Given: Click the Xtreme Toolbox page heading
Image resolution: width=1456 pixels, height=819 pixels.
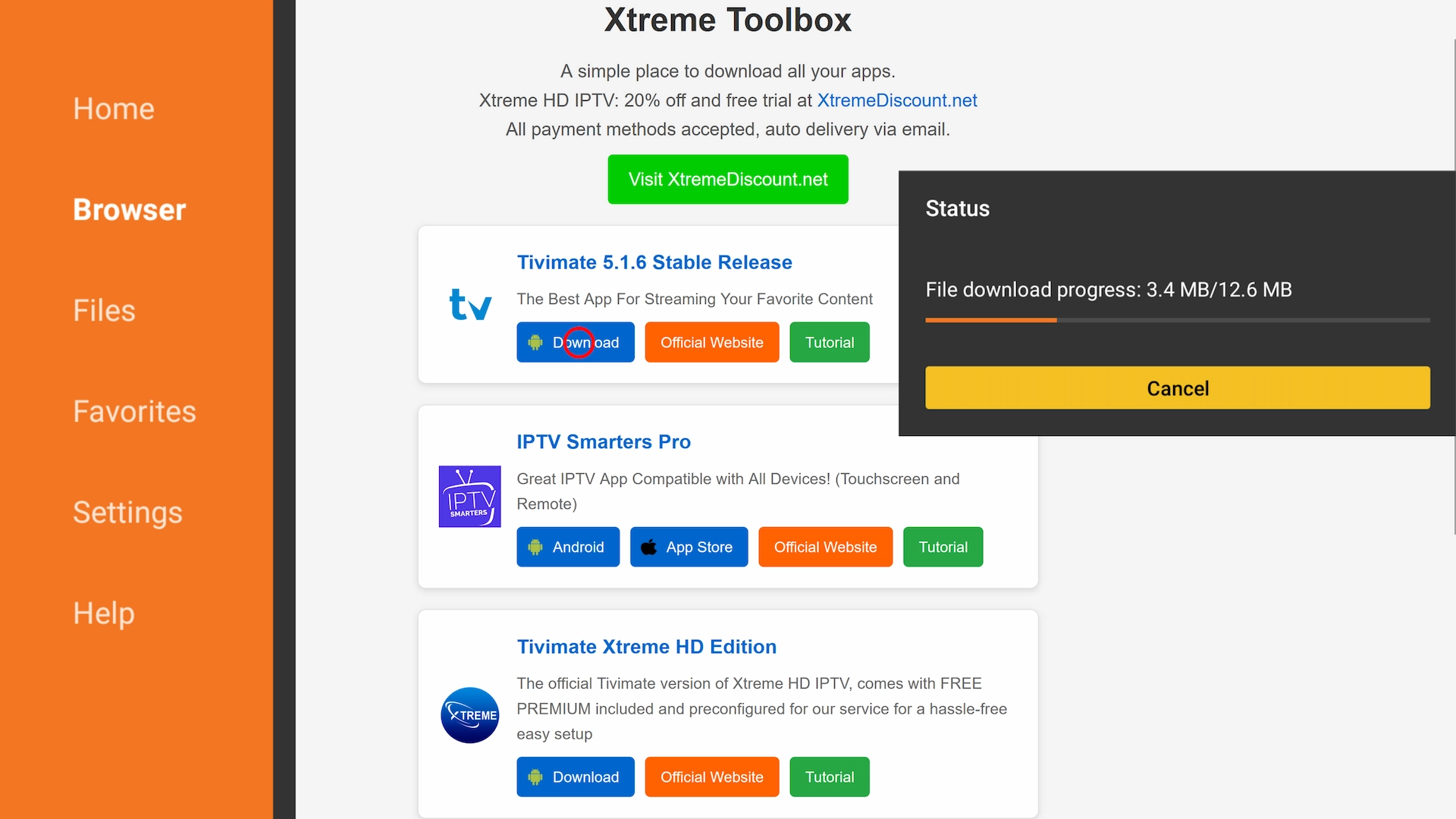Looking at the screenshot, I should click(728, 20).
